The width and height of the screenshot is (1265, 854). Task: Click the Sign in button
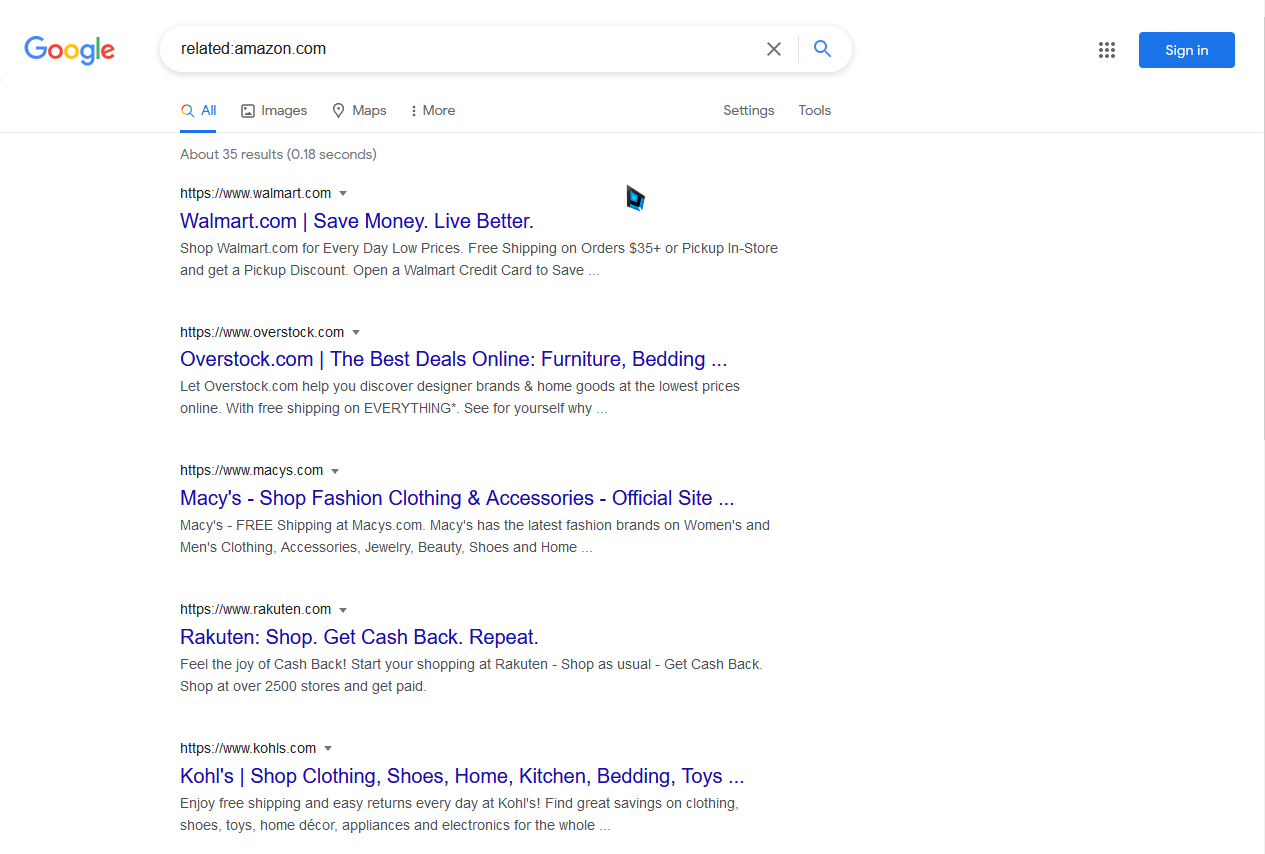pos(1187,50)
